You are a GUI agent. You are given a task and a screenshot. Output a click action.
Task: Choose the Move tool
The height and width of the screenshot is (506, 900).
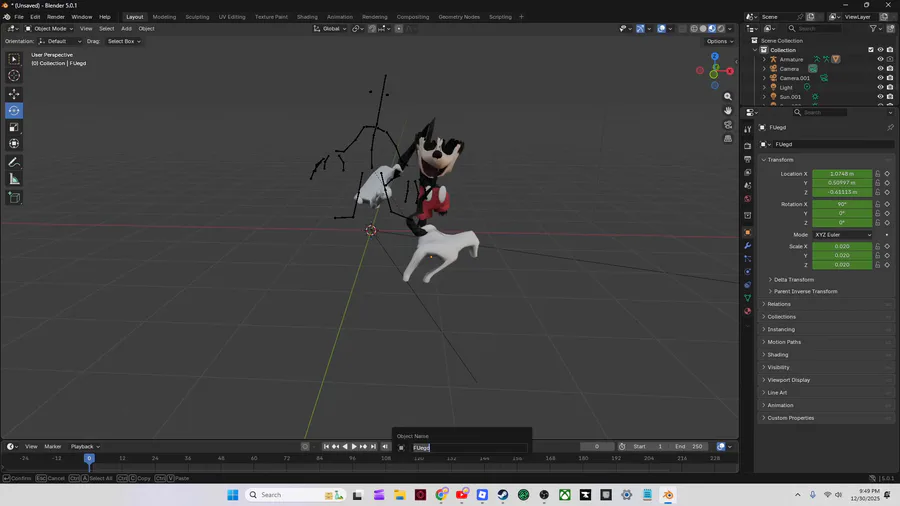14,94
